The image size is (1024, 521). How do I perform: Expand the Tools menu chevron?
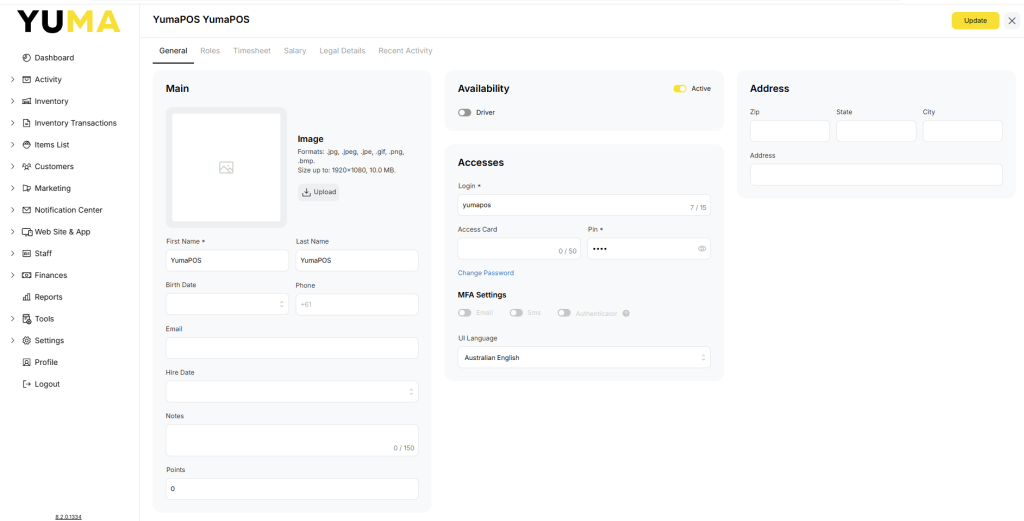12,319
